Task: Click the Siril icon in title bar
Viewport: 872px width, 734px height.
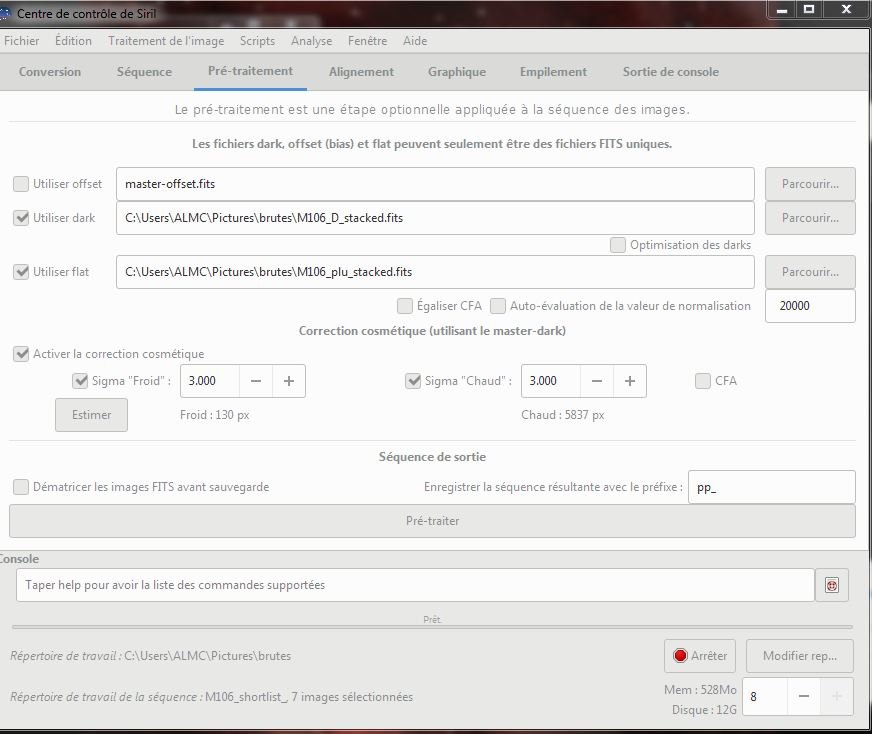Action: pos(6,13)
